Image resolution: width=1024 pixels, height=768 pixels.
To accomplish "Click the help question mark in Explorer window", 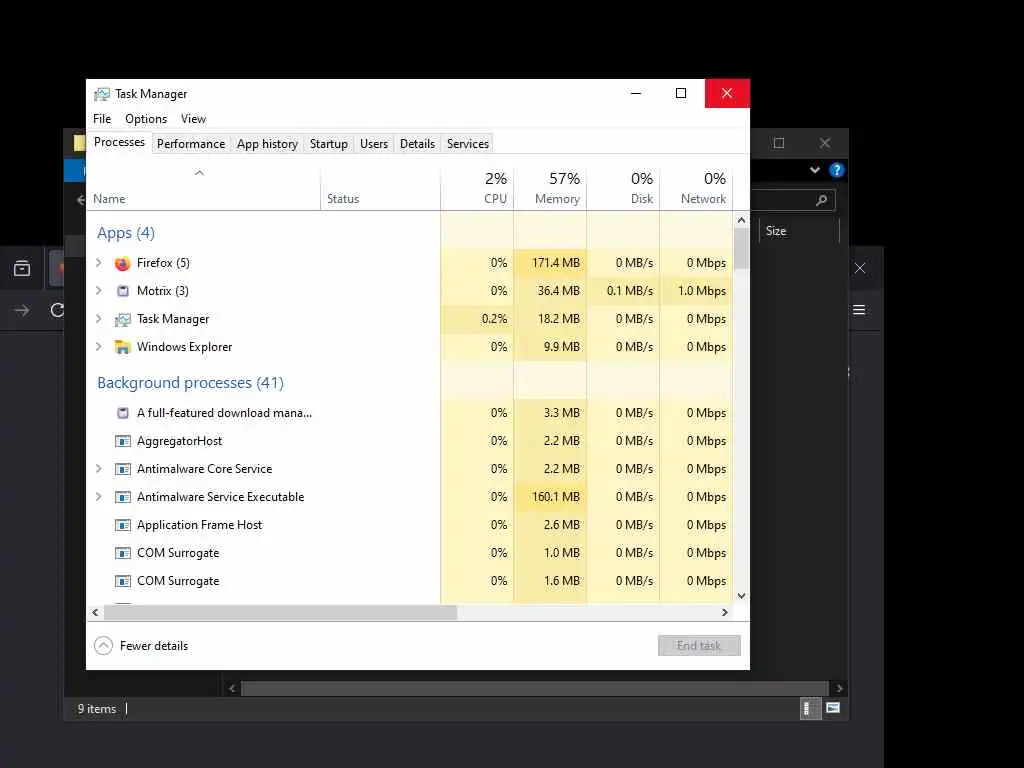I will [x=837, y=170].
